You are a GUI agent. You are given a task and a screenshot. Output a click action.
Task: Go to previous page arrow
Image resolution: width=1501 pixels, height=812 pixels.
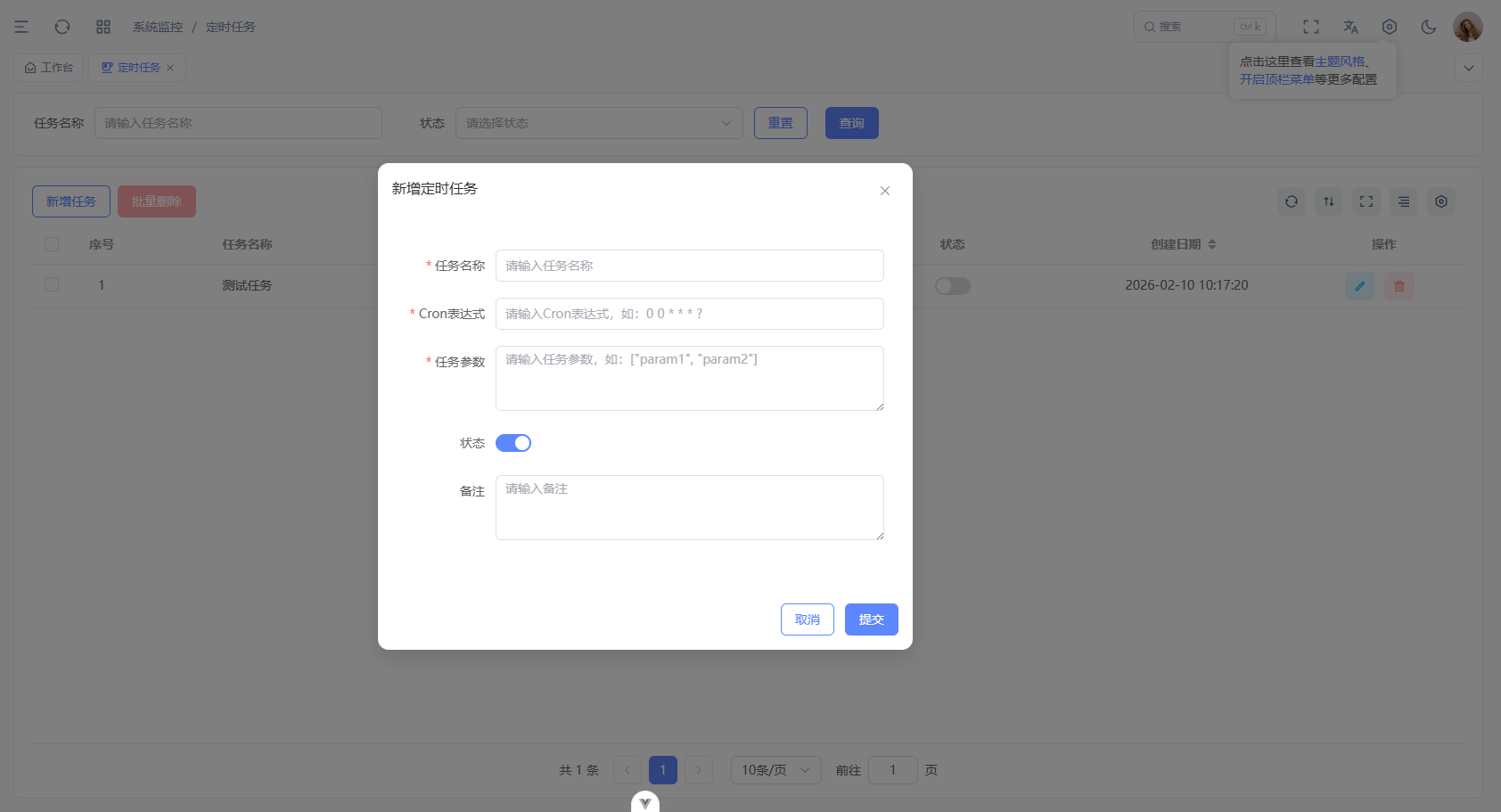tap(627, 770)
